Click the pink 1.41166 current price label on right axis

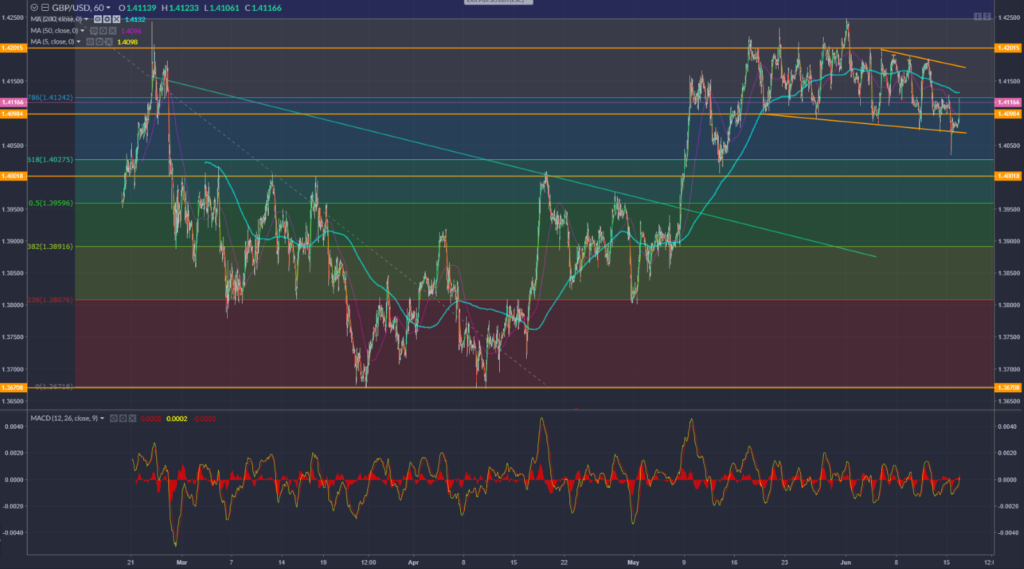(1008, 102)
